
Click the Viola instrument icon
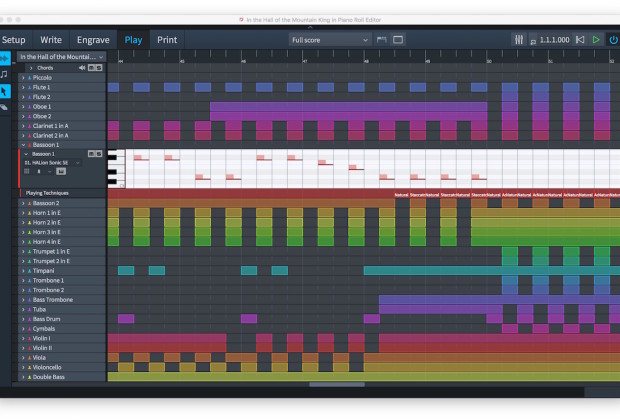(29, 358)
